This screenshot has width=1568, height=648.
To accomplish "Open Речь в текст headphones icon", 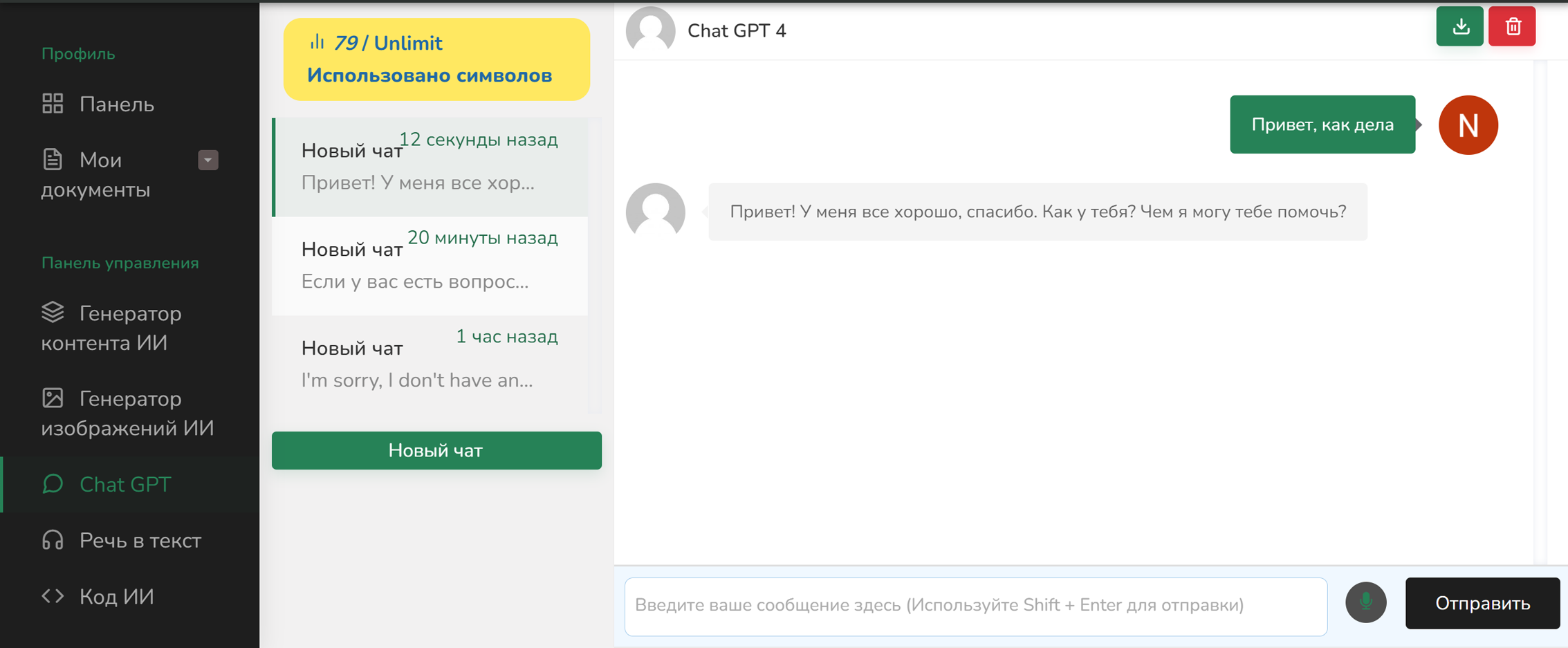I will click(x=53, y=540).
